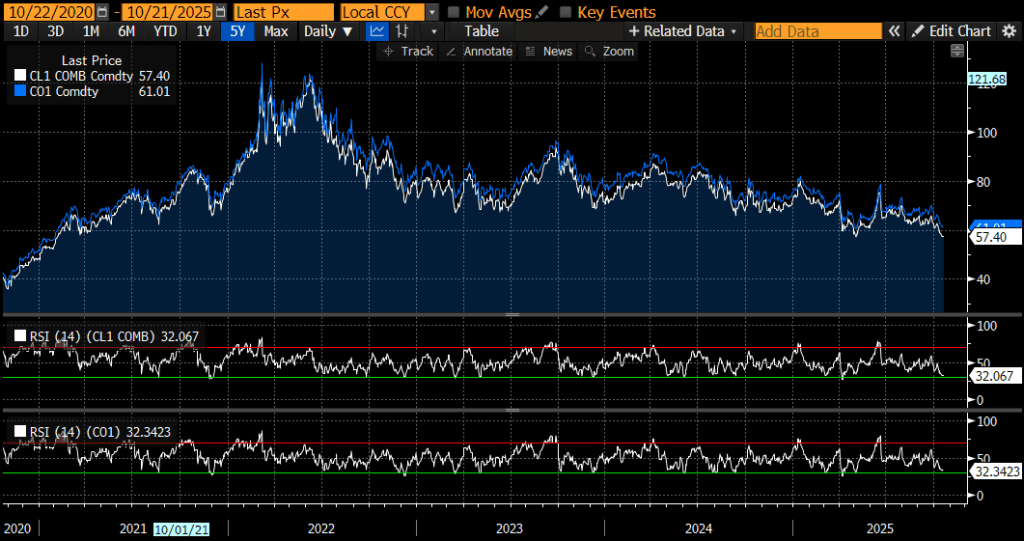The width and height of the screenshot is (1024, 541).
Task: Select the 1Y time range tab
Action: [203, 31]
